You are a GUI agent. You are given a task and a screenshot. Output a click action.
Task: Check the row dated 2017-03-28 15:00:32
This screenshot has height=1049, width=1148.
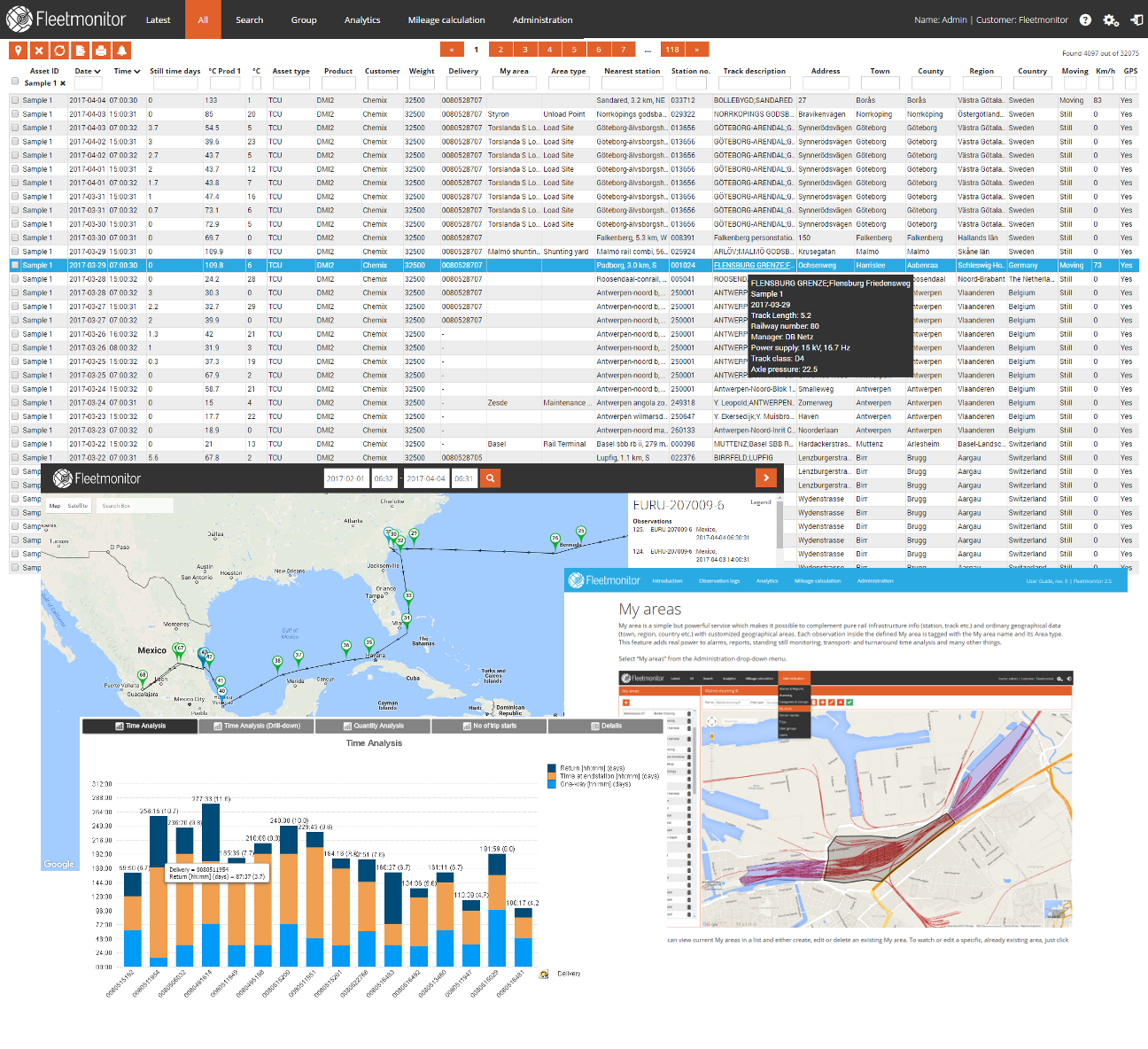pyautogui.click(x=15, y=279)
